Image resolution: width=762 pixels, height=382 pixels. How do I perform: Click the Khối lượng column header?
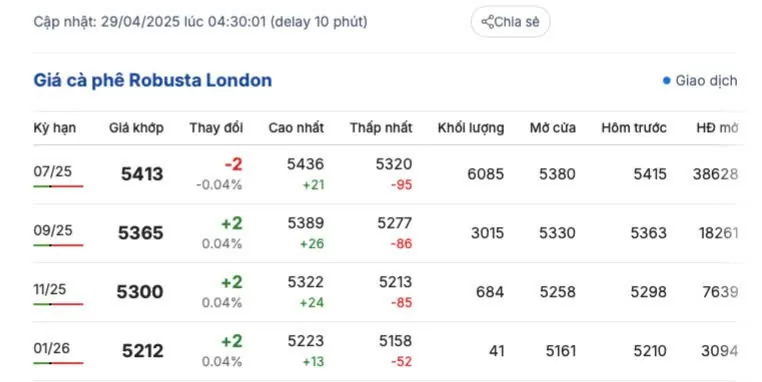tap(471, 128)
